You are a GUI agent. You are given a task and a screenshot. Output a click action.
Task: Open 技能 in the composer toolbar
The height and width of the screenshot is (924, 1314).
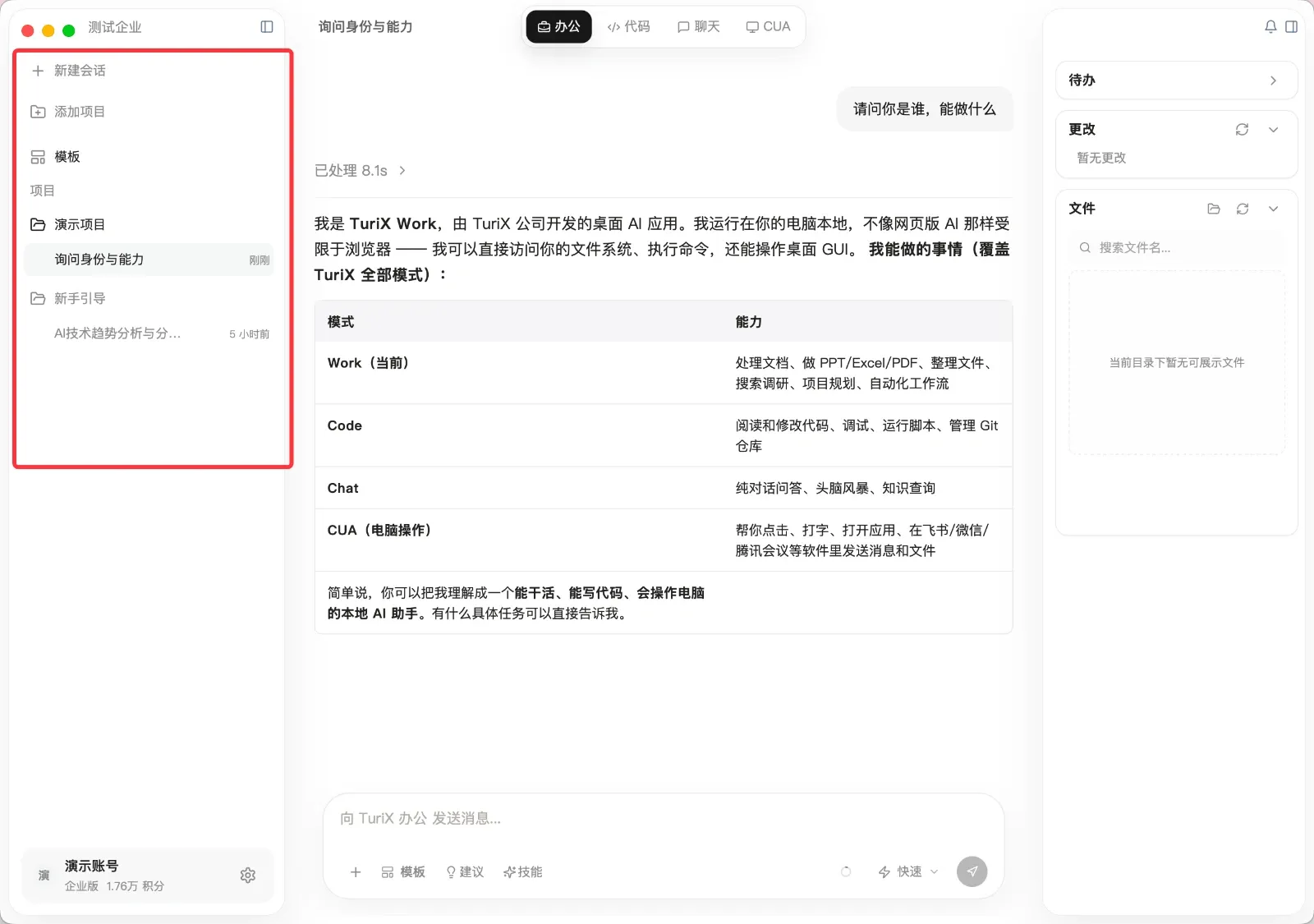click(x=523, y=872)
